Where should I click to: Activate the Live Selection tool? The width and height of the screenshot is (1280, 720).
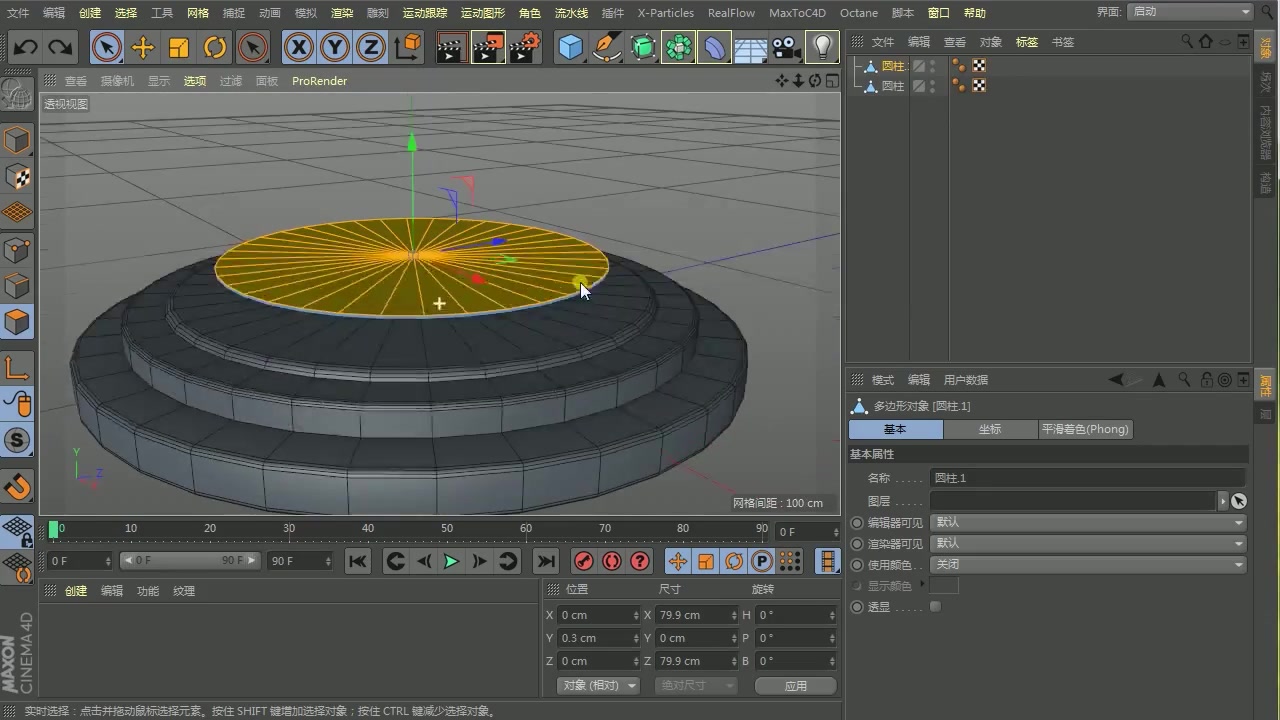click(107, 47)
